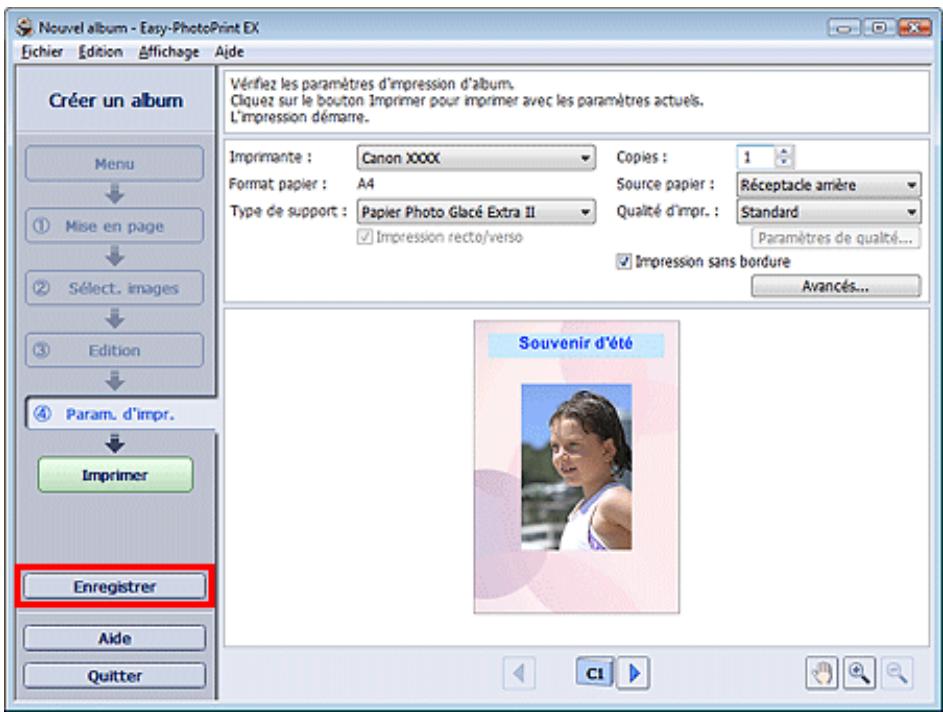
Task: Click the Easy-PhotoPrint EX title bar icon
Action: 25,28
